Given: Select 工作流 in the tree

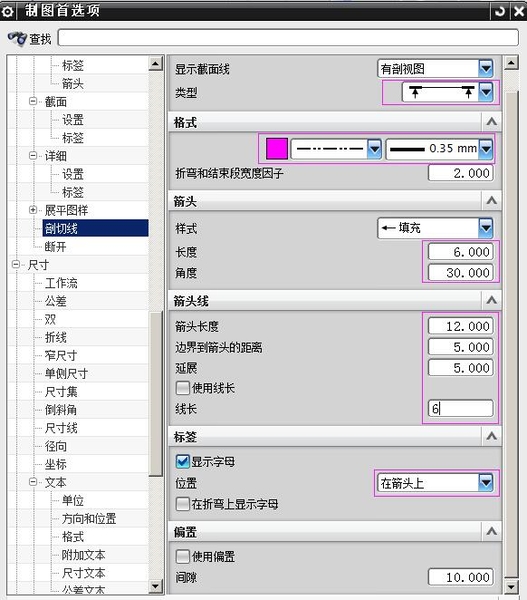Looking at the screenshot, I should click(x=61, y=283).
